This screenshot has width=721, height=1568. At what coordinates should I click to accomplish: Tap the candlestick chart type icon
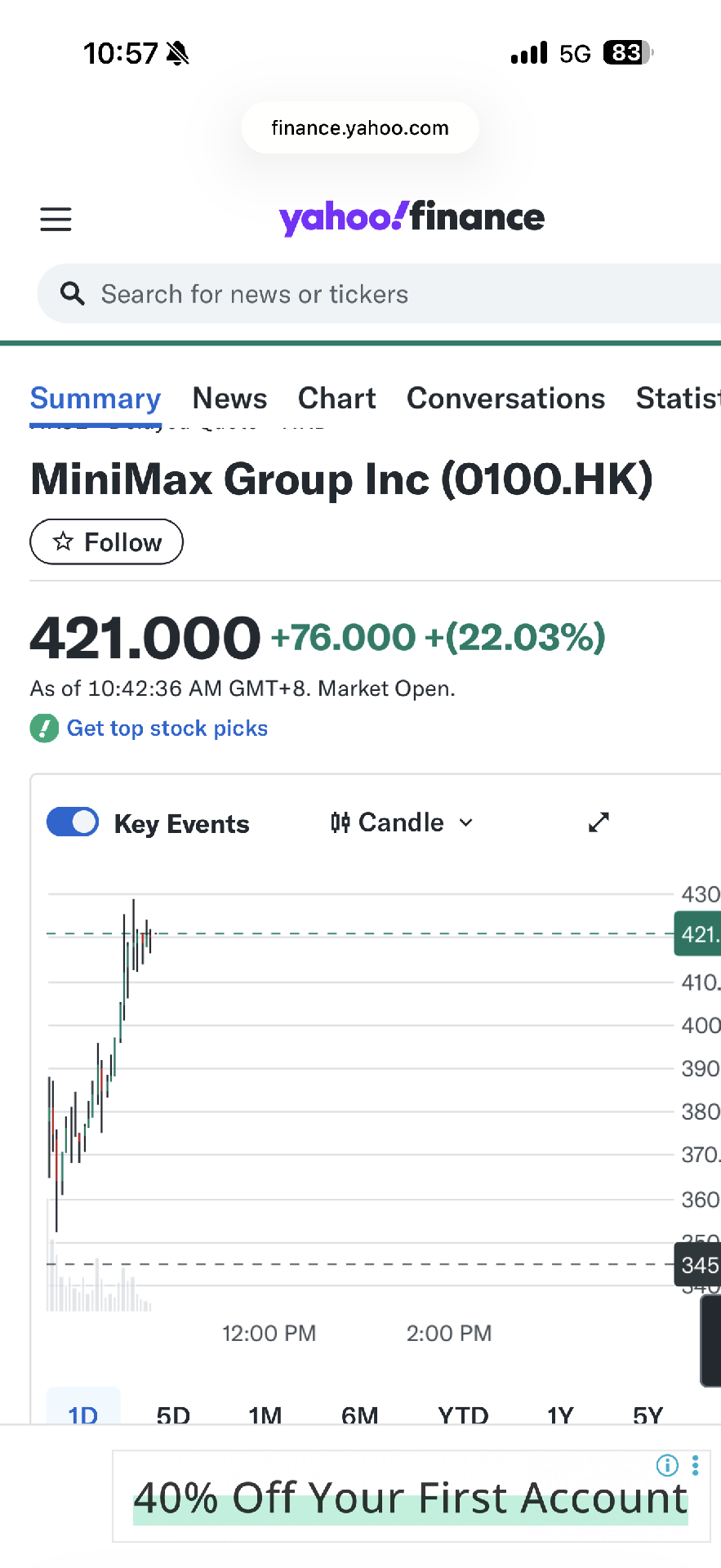[340, 822]
